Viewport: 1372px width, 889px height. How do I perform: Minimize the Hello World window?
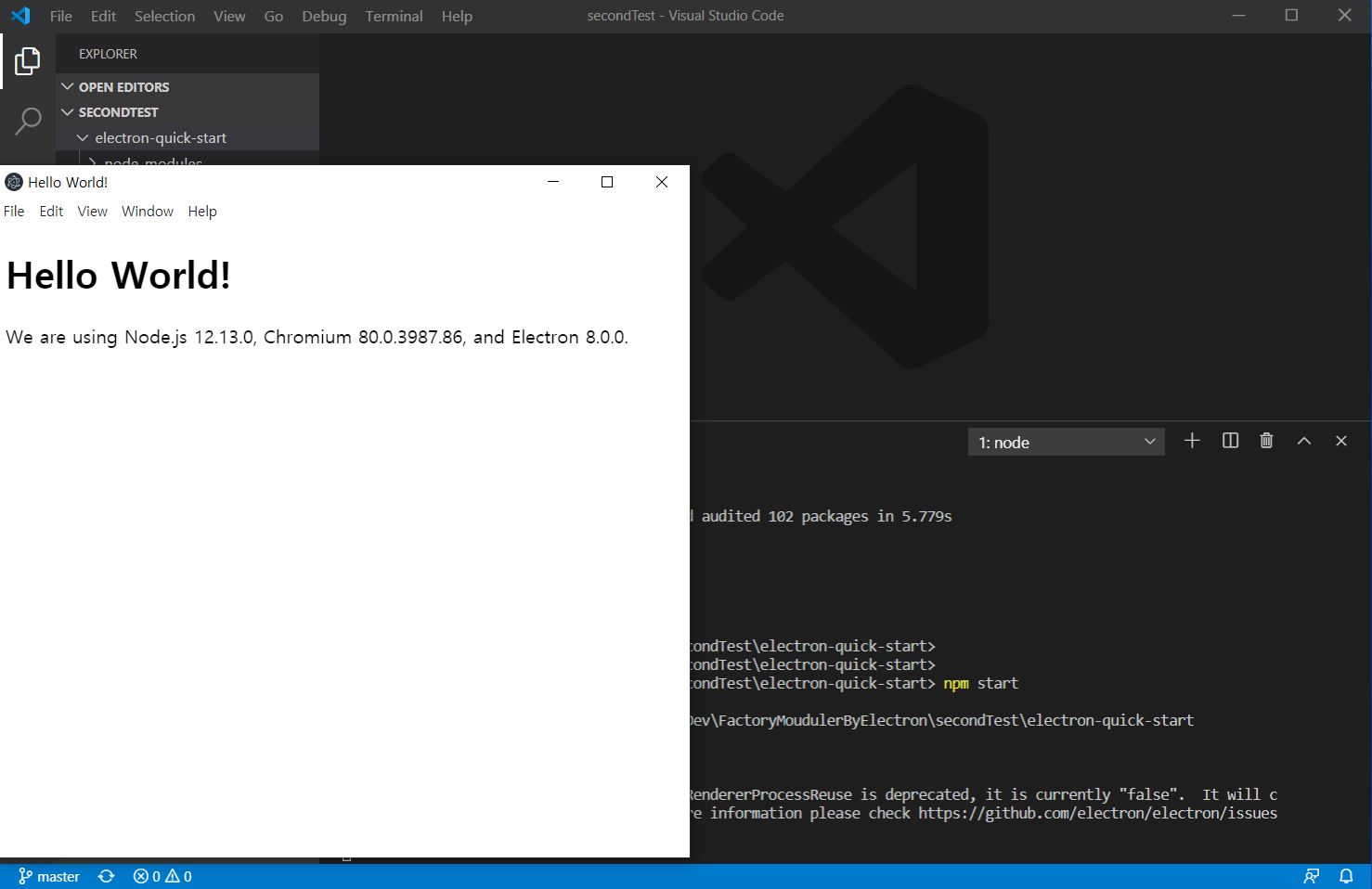(553, 182)
